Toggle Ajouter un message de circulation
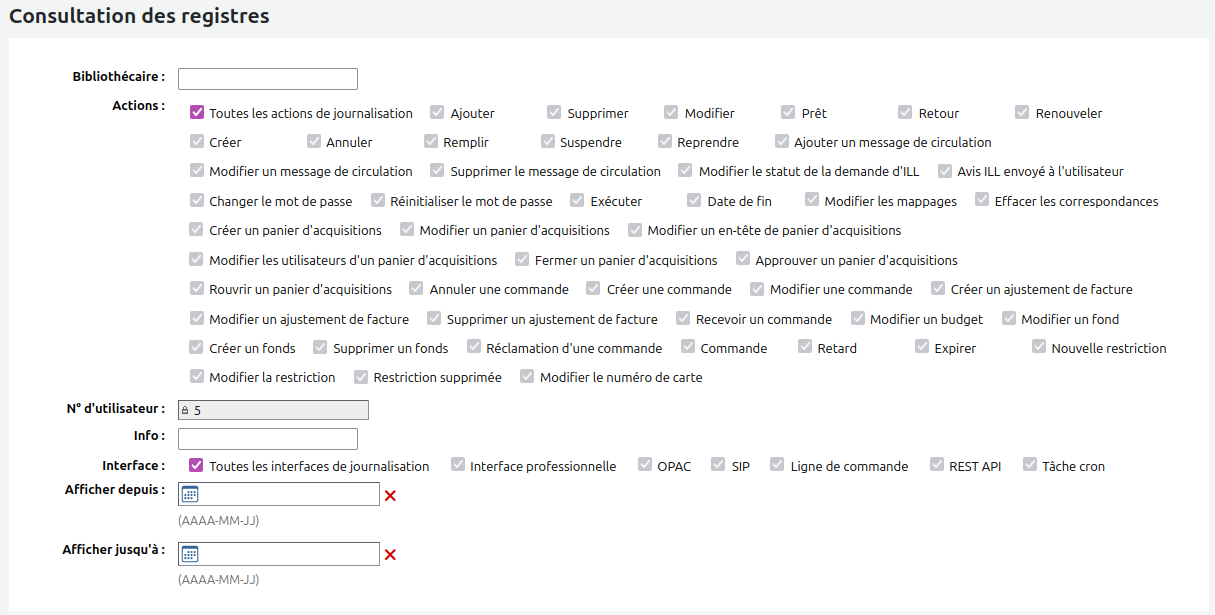 tap(782, 142)
